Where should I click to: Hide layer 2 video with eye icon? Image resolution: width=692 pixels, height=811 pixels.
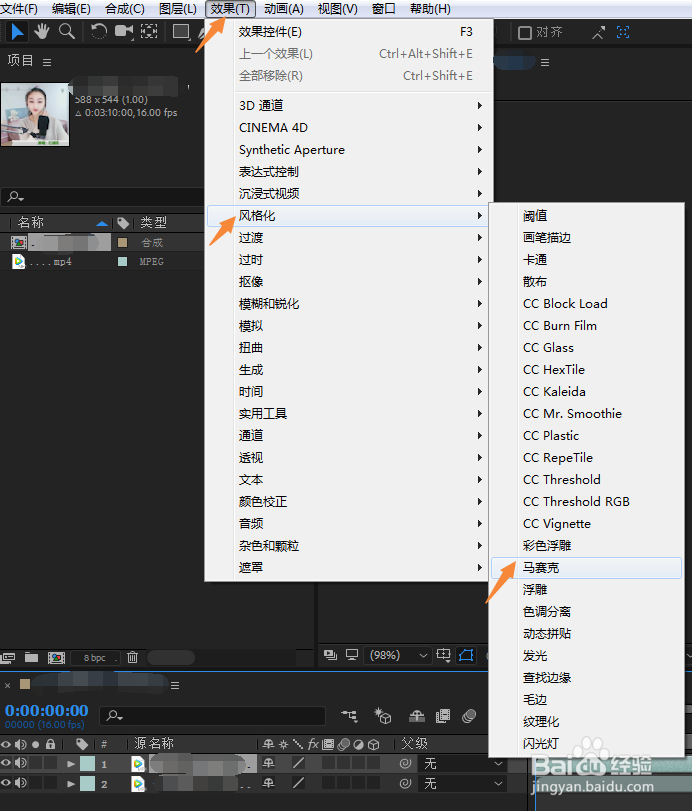tap(6, 783)
